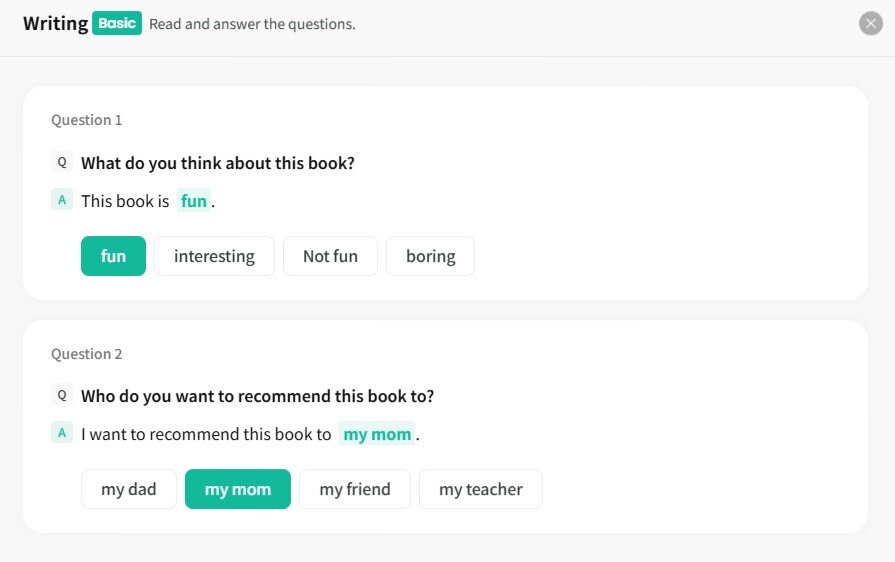Select the 'my mom' option
Viewport: 895px width, 562px height.
238,489
